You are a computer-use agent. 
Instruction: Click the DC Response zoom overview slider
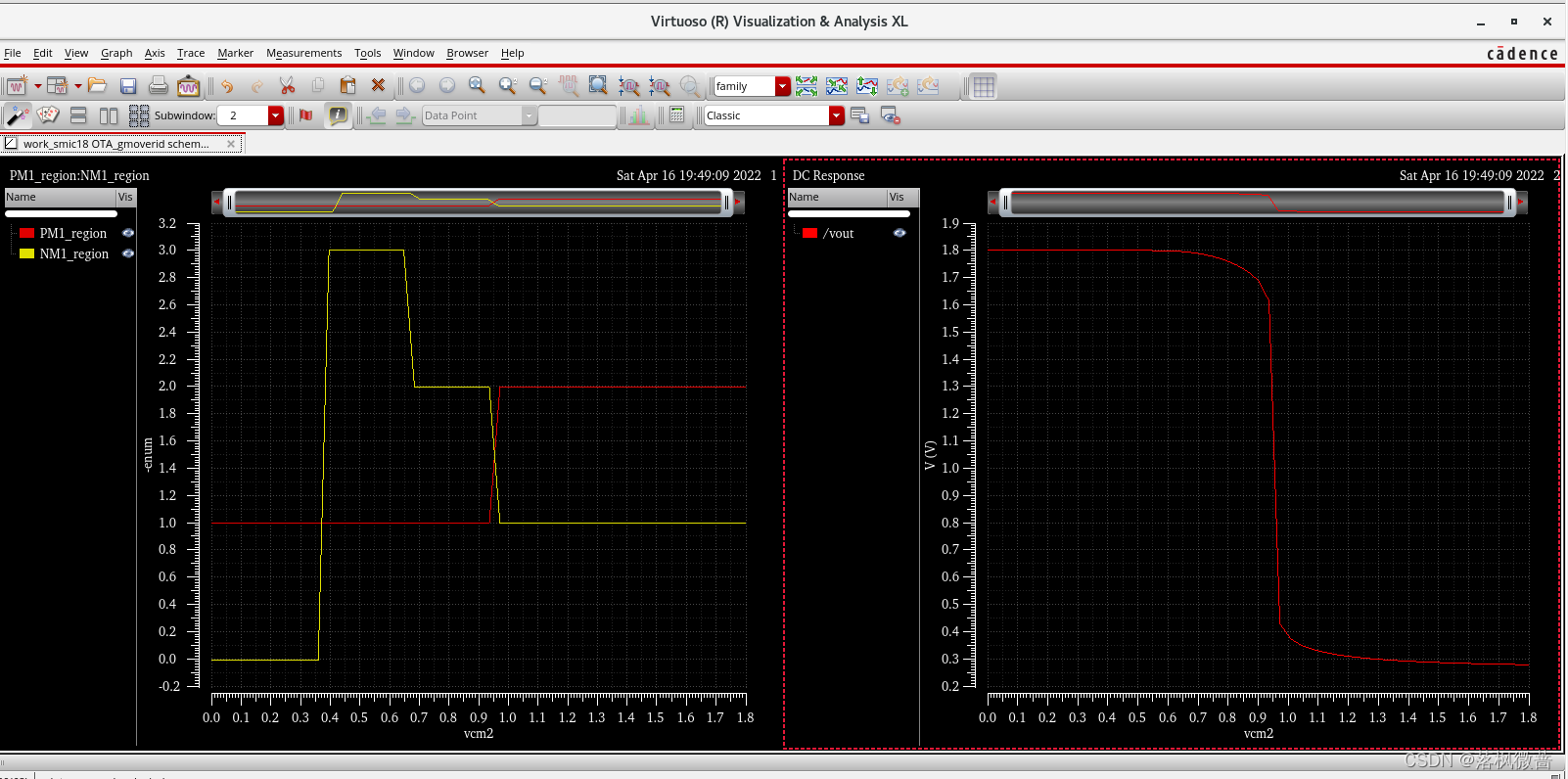click(1257, 203)
